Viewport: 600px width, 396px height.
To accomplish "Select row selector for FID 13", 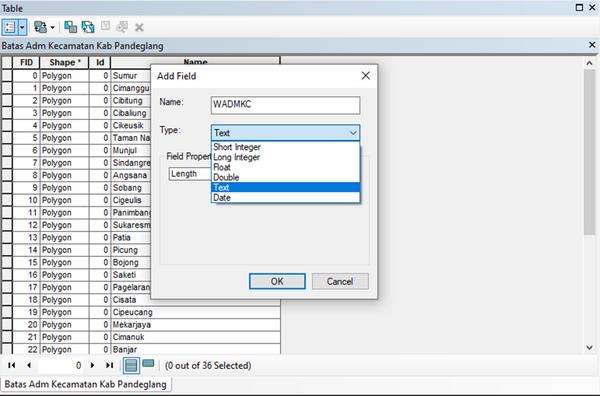I will coord(7,238).
